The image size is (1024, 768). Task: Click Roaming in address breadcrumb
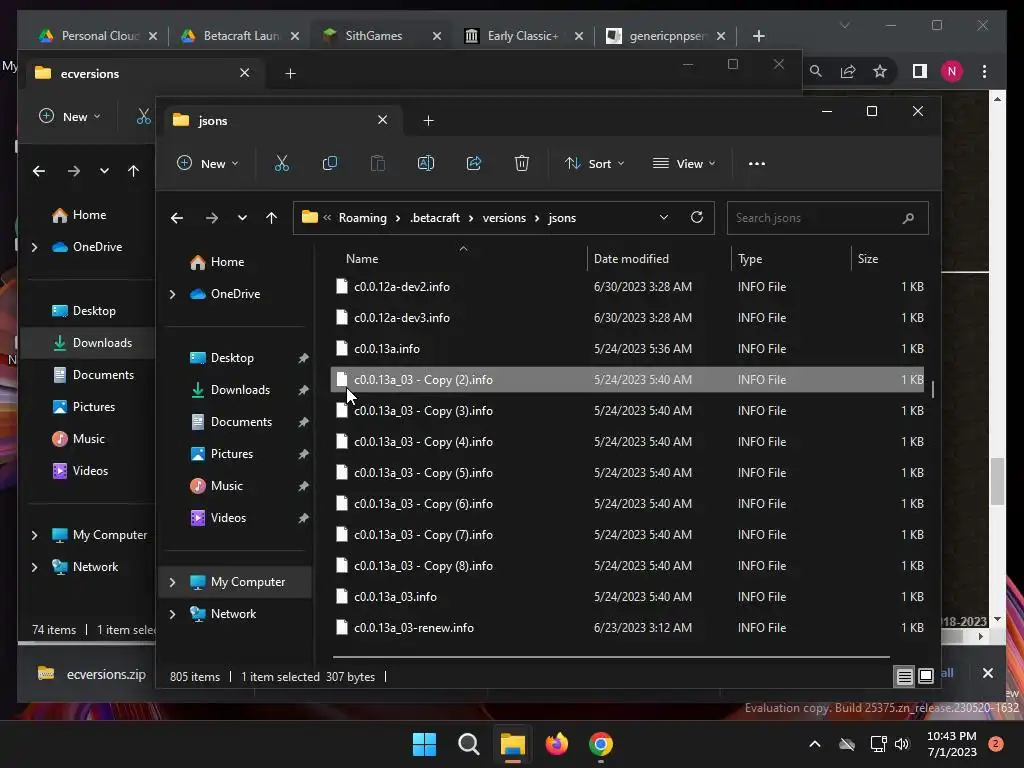362,218
